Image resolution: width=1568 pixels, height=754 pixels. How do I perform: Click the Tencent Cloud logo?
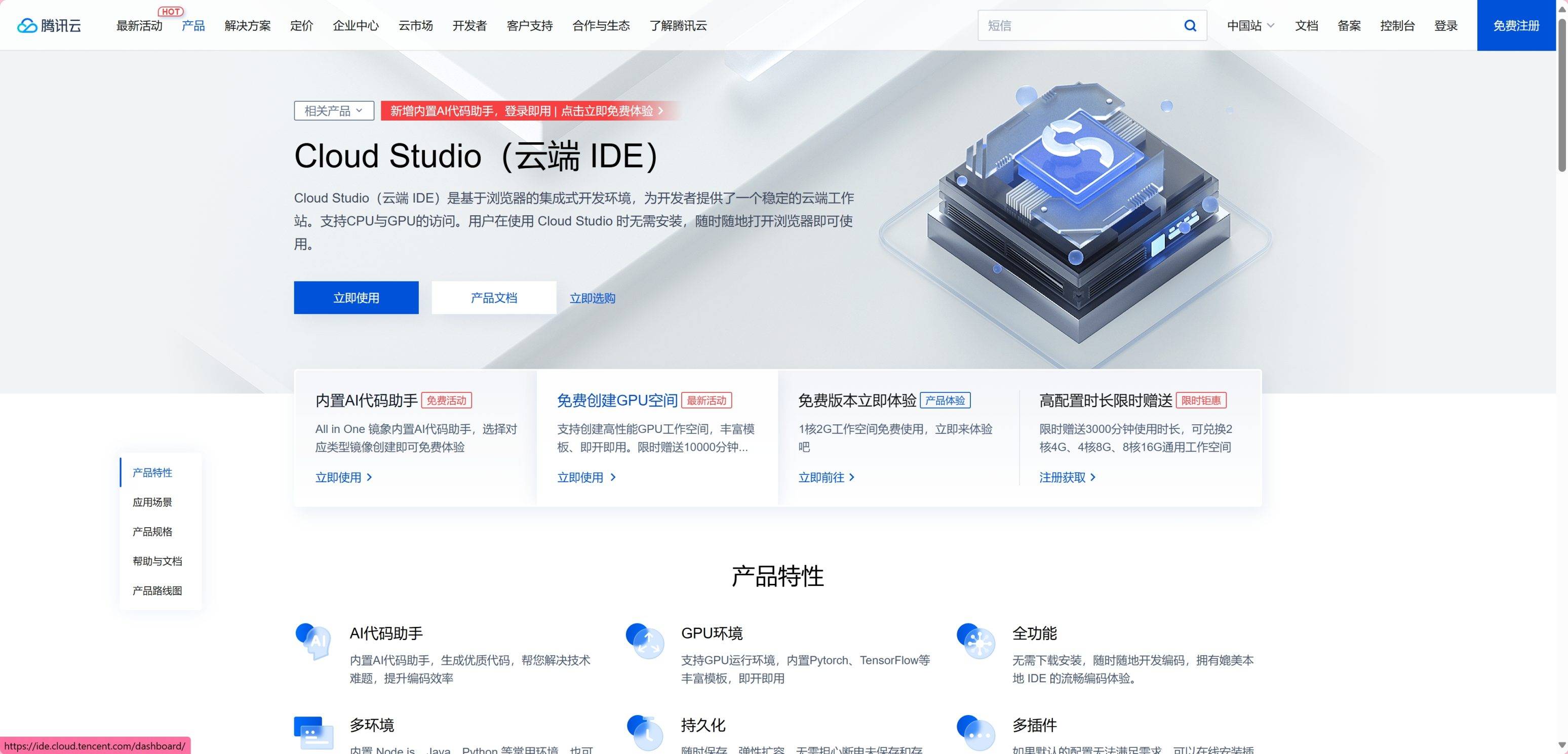coord(49,25)
